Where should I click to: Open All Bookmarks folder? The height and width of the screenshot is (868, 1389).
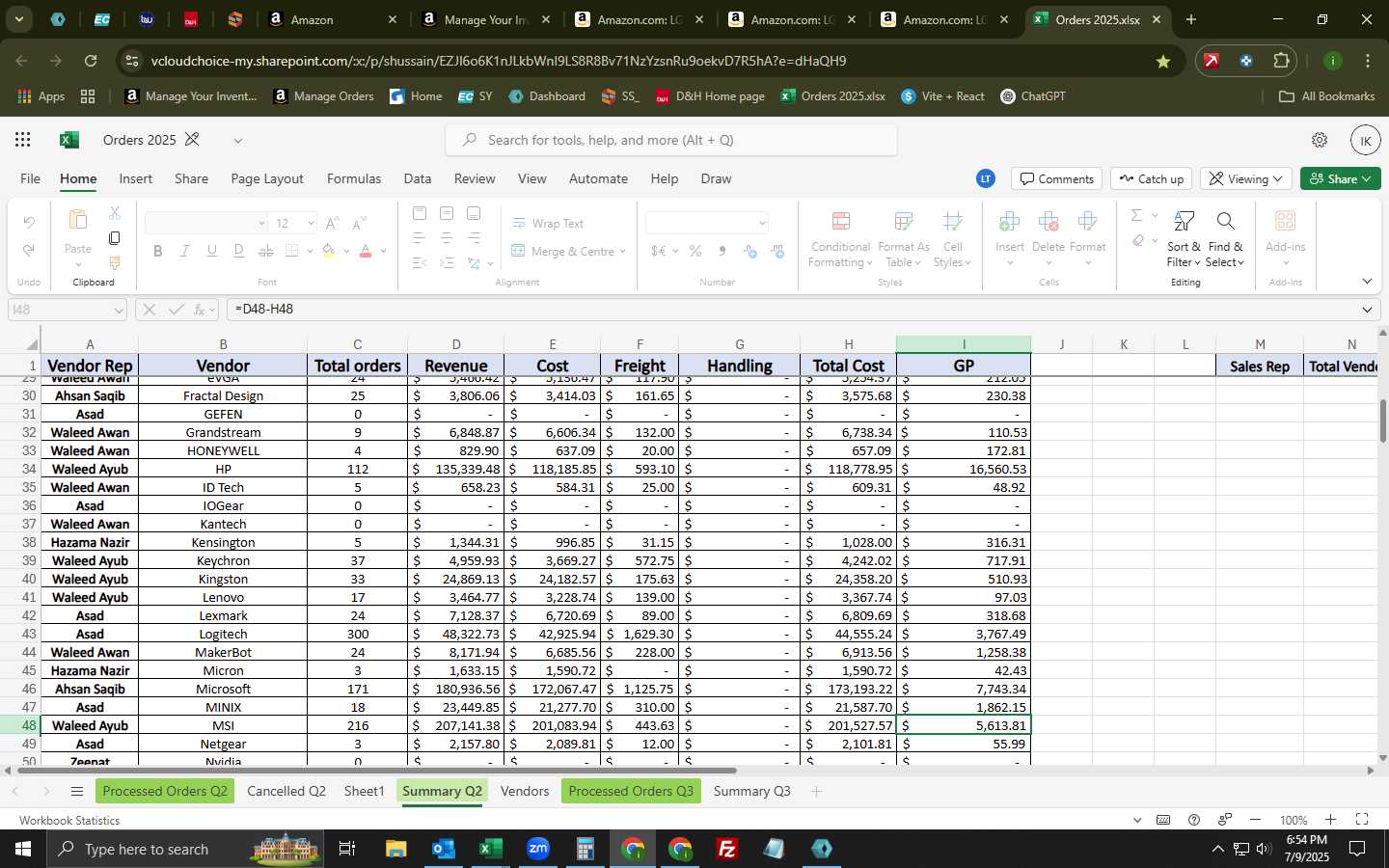pos(1326,96)
